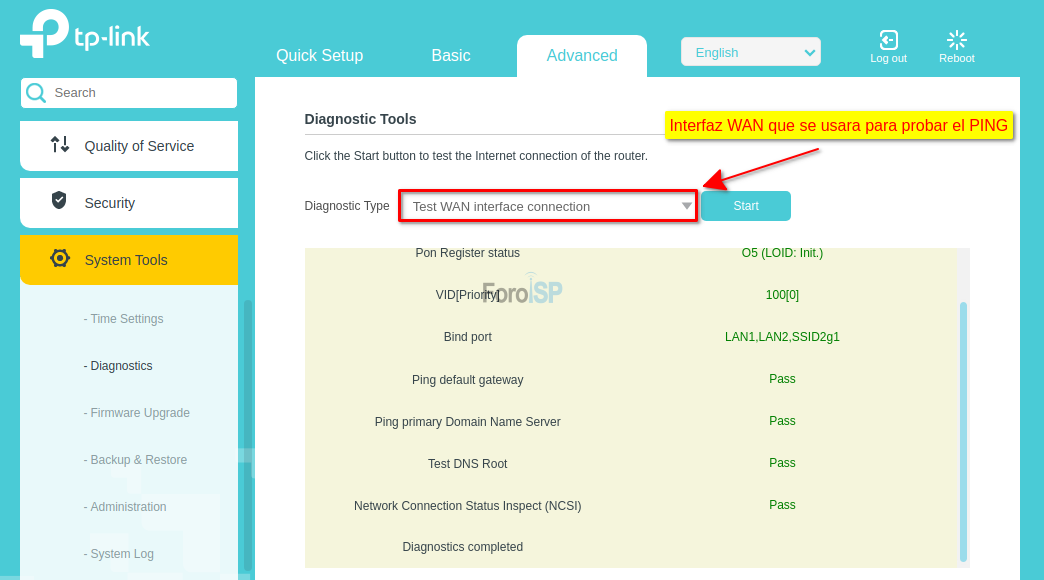Click the Reboot icon
Image resolution: width=1044 pixels, height=580 pixels.
(x=956, y=40)
